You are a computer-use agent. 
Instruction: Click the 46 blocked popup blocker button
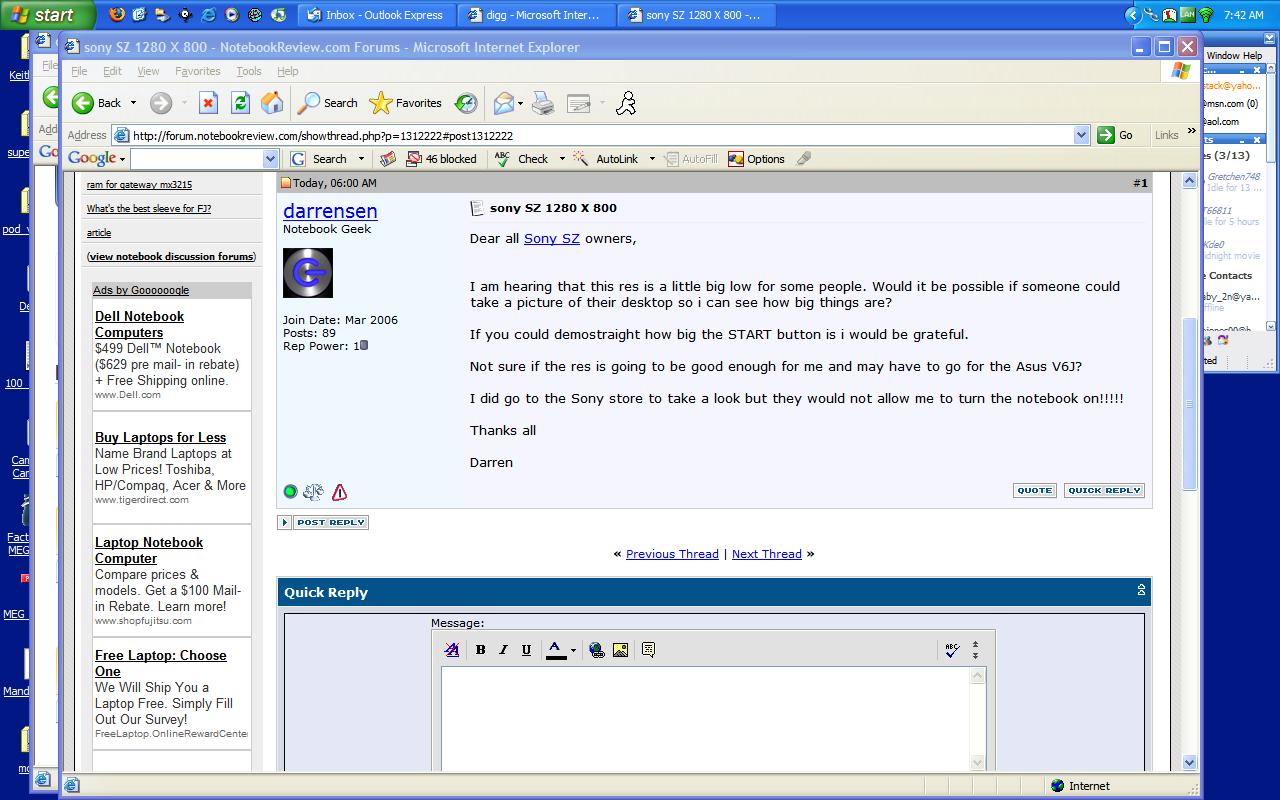pos(441,159)
